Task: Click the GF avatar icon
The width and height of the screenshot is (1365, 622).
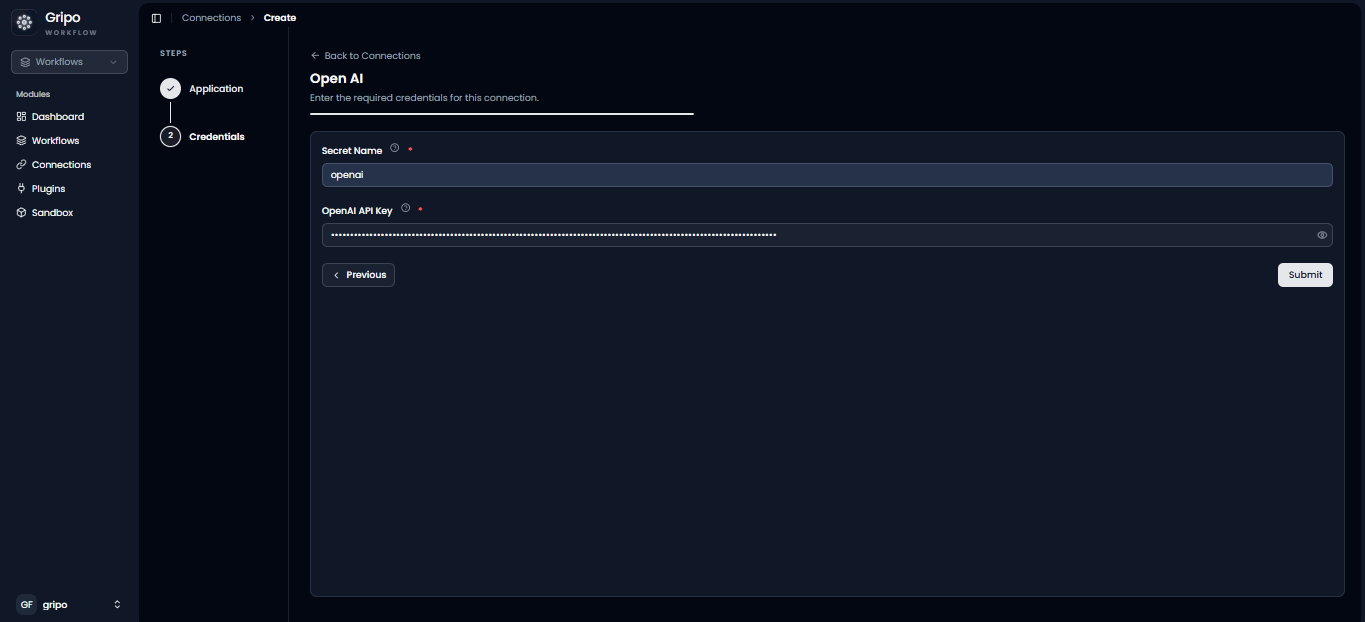Action: coord(27,604)
